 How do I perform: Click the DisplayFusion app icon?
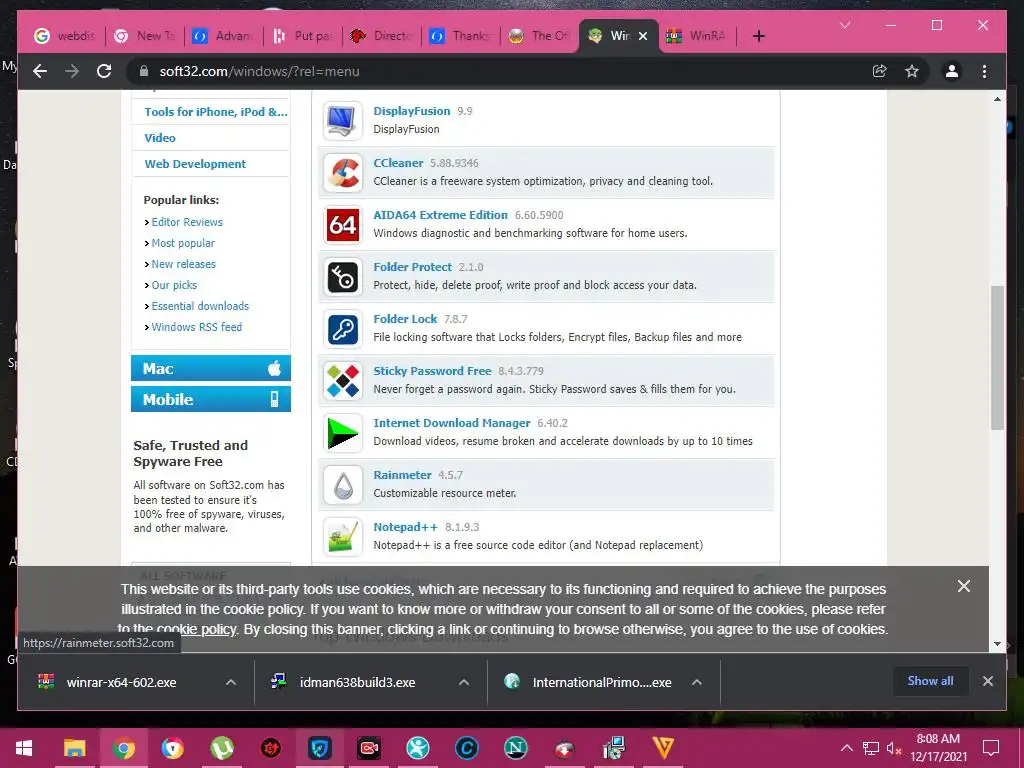pyautogui.click(x=342, y=121)
